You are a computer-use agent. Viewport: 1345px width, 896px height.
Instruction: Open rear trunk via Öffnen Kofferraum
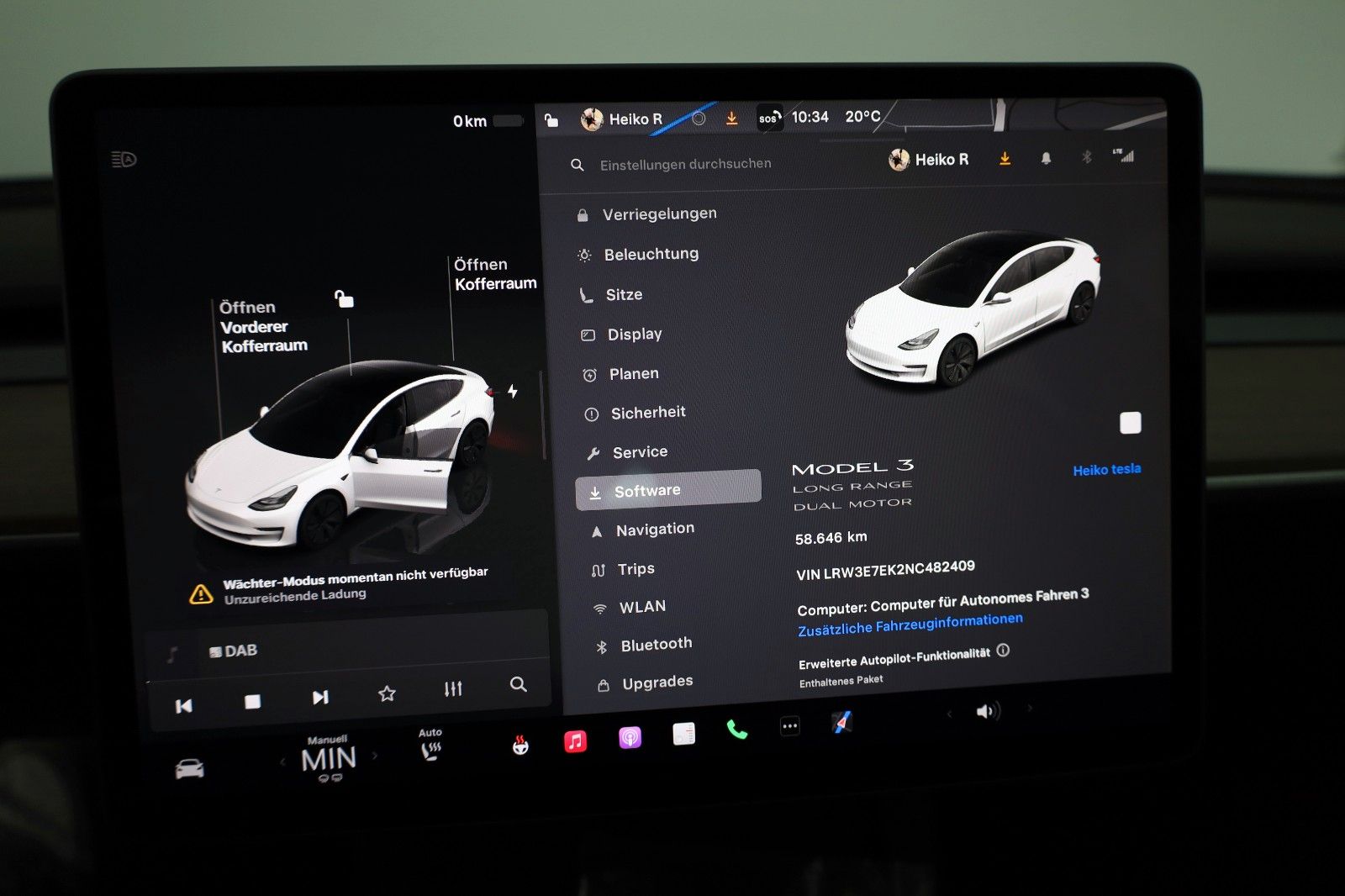(x=495, y=274)
